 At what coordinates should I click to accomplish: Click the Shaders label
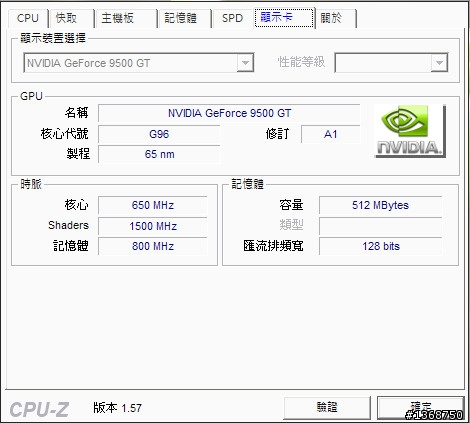[68, 225]
